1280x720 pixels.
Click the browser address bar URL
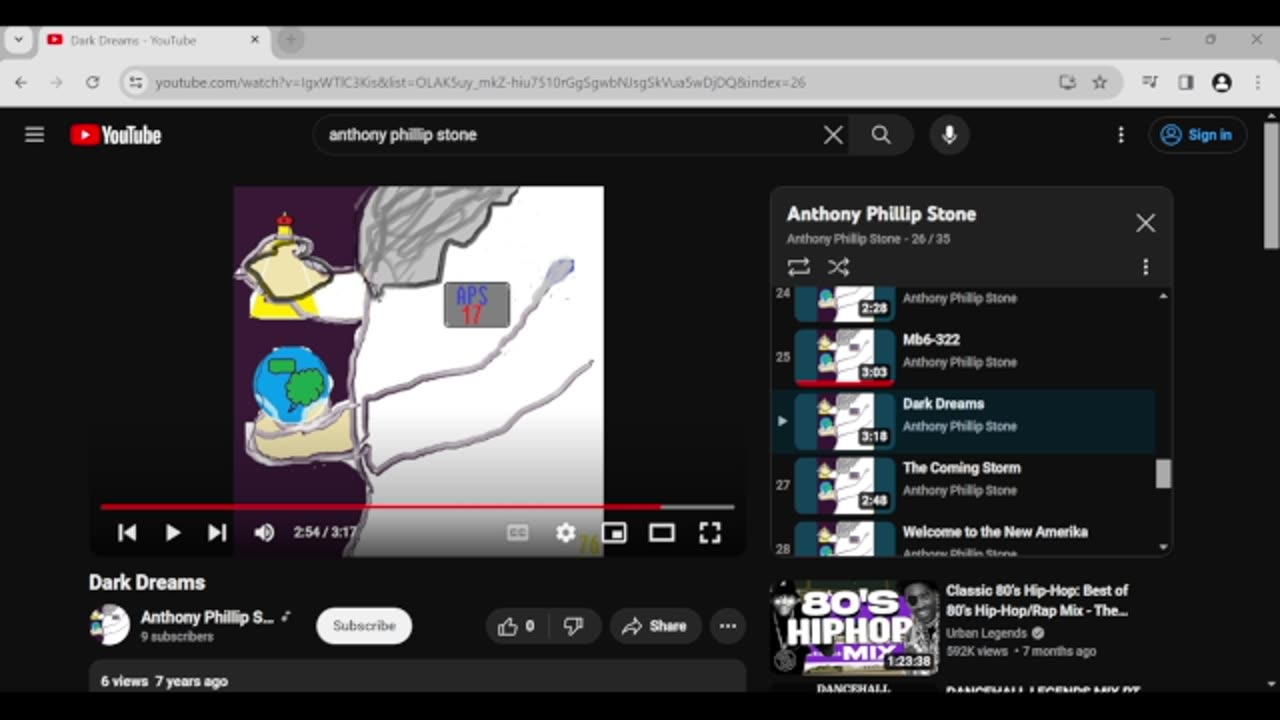point(480,83)
